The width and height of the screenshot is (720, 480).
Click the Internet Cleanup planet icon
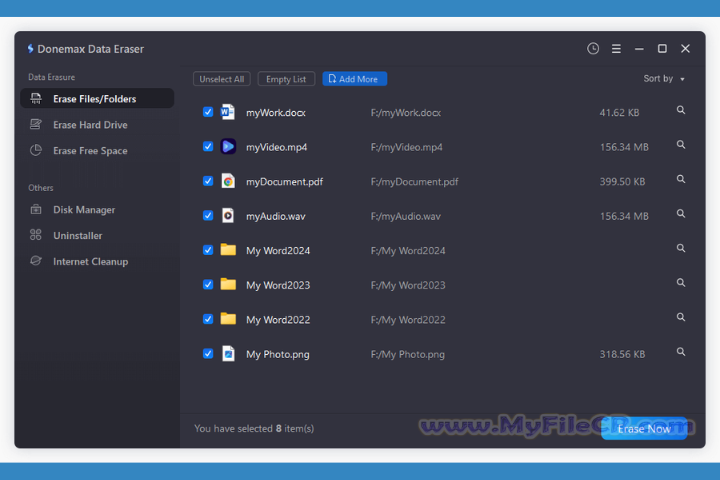(36, 261)
